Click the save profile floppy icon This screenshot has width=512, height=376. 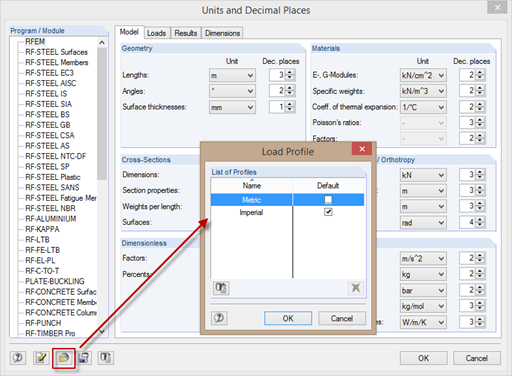(84, 358)
